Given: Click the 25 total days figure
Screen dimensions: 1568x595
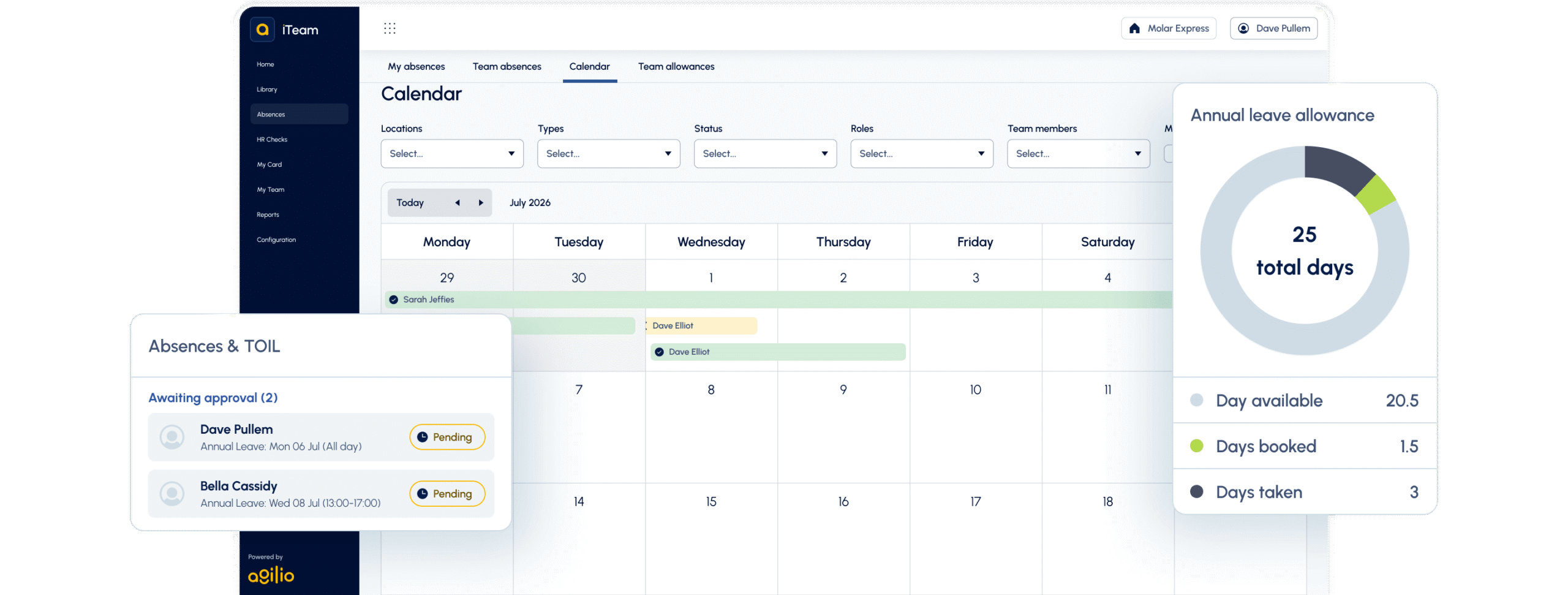Looking at the screenshot, I should coord(1305,251).
